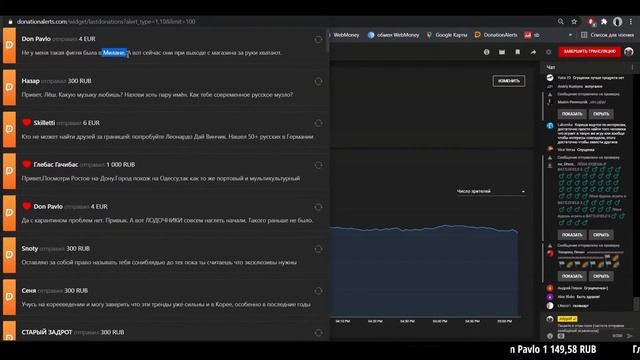
Task: Click the ИЗМЕНИТЬ button
Action: pos(509,81)
